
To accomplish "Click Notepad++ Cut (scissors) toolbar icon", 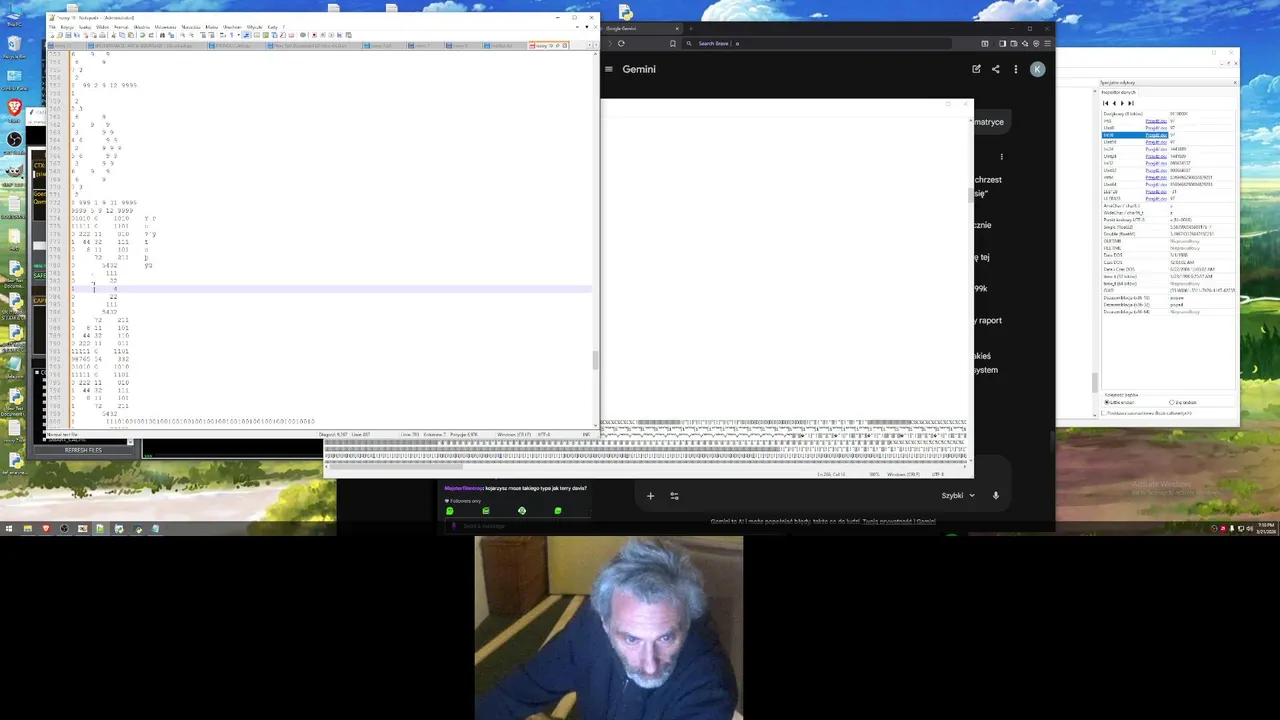I will point(113,35).
